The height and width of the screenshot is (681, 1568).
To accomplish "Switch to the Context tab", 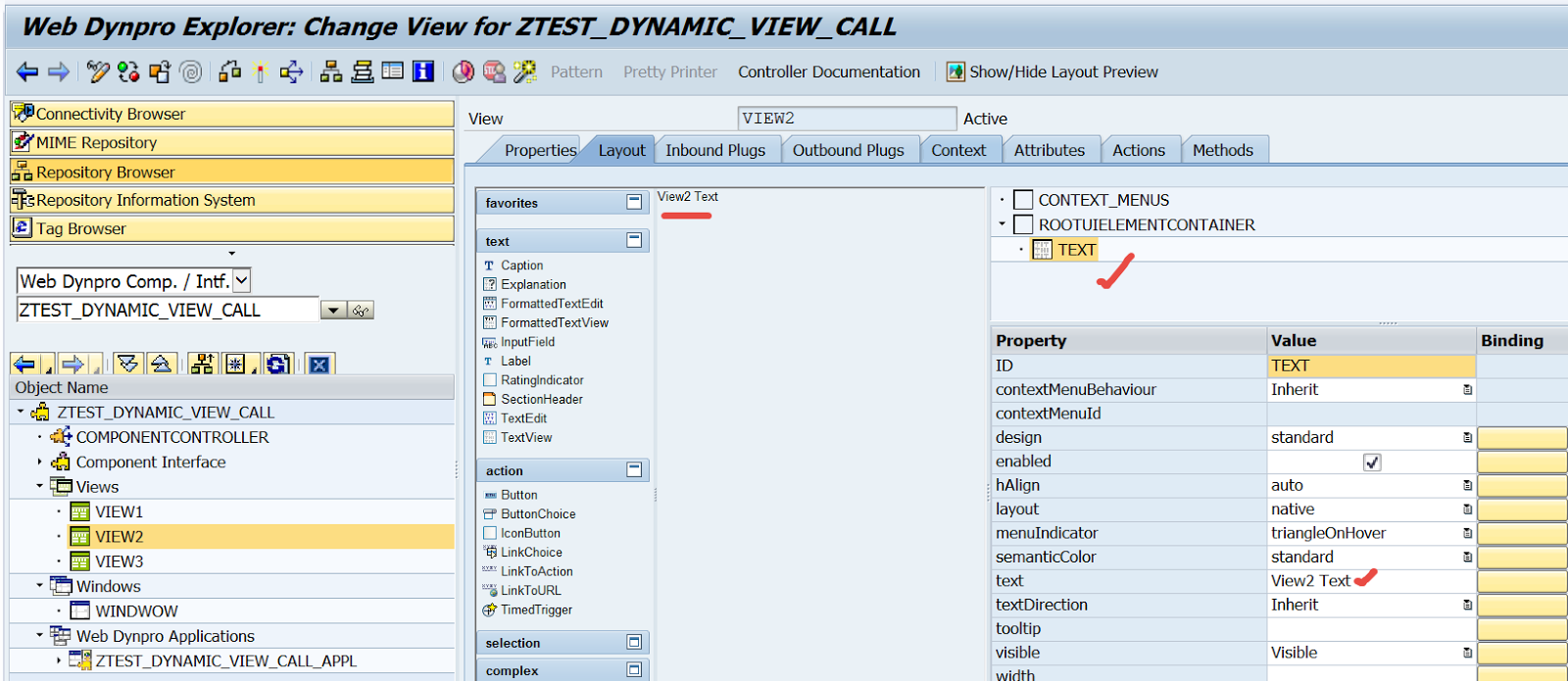I will click(x=957, y=150).
